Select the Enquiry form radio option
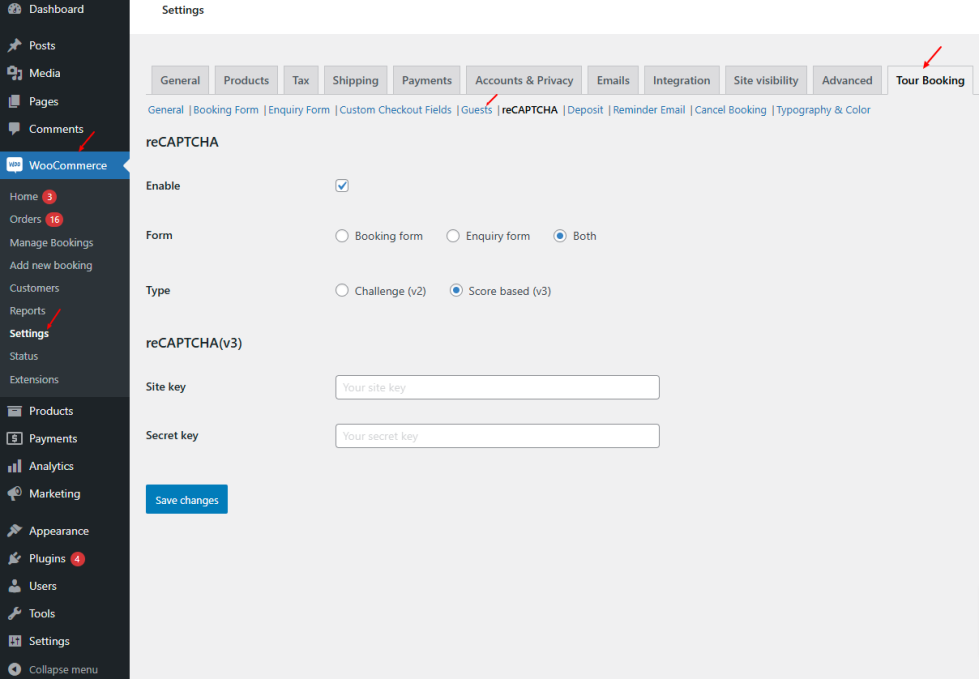This screenshot has width=979, height=679. (453, 236)
